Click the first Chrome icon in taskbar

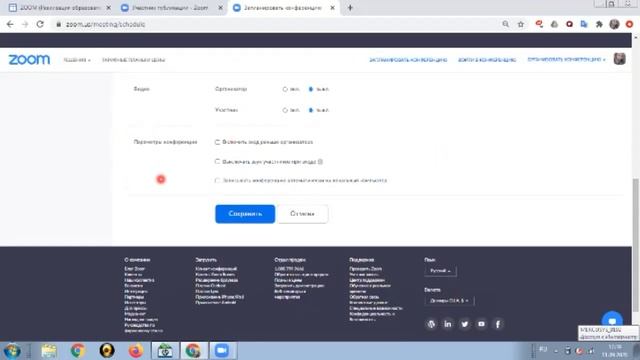pyautogui.click(x=78, y=351)
